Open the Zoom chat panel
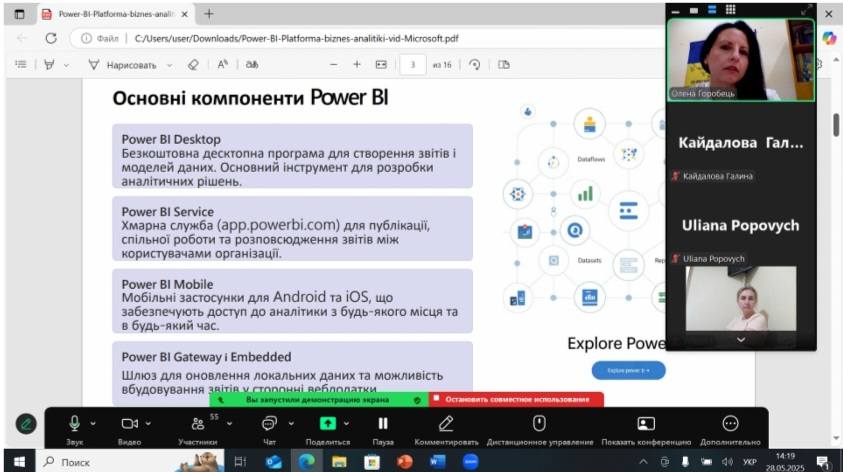This screenshot has width=843, height=472. [269, 423]
